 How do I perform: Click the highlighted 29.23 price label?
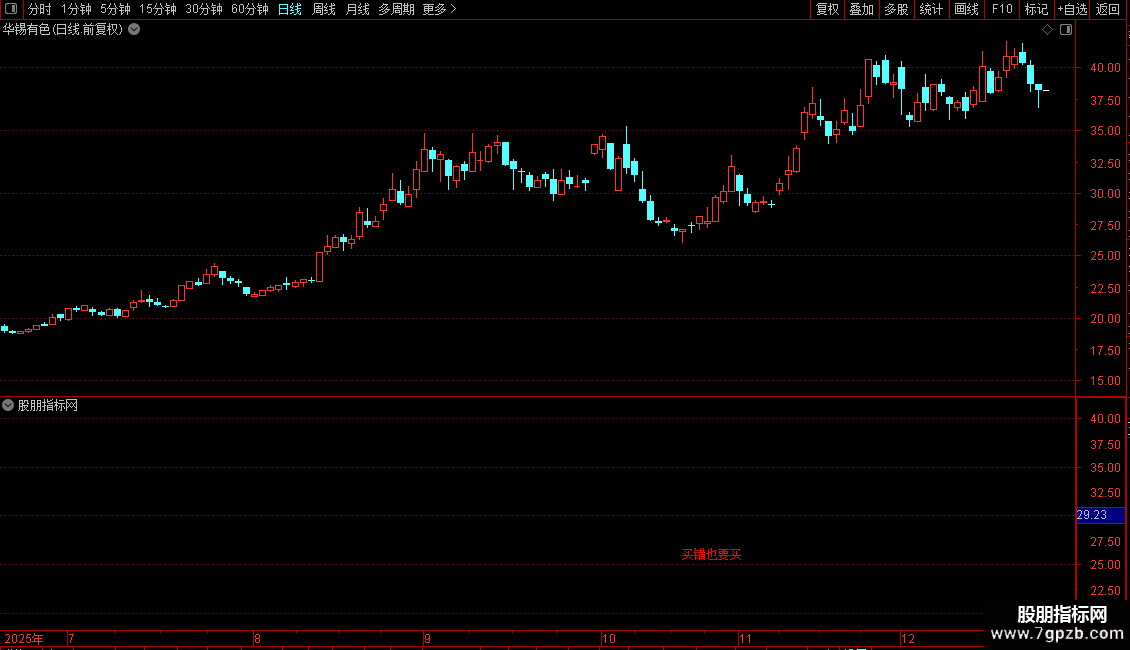(x=1100, y=515)
